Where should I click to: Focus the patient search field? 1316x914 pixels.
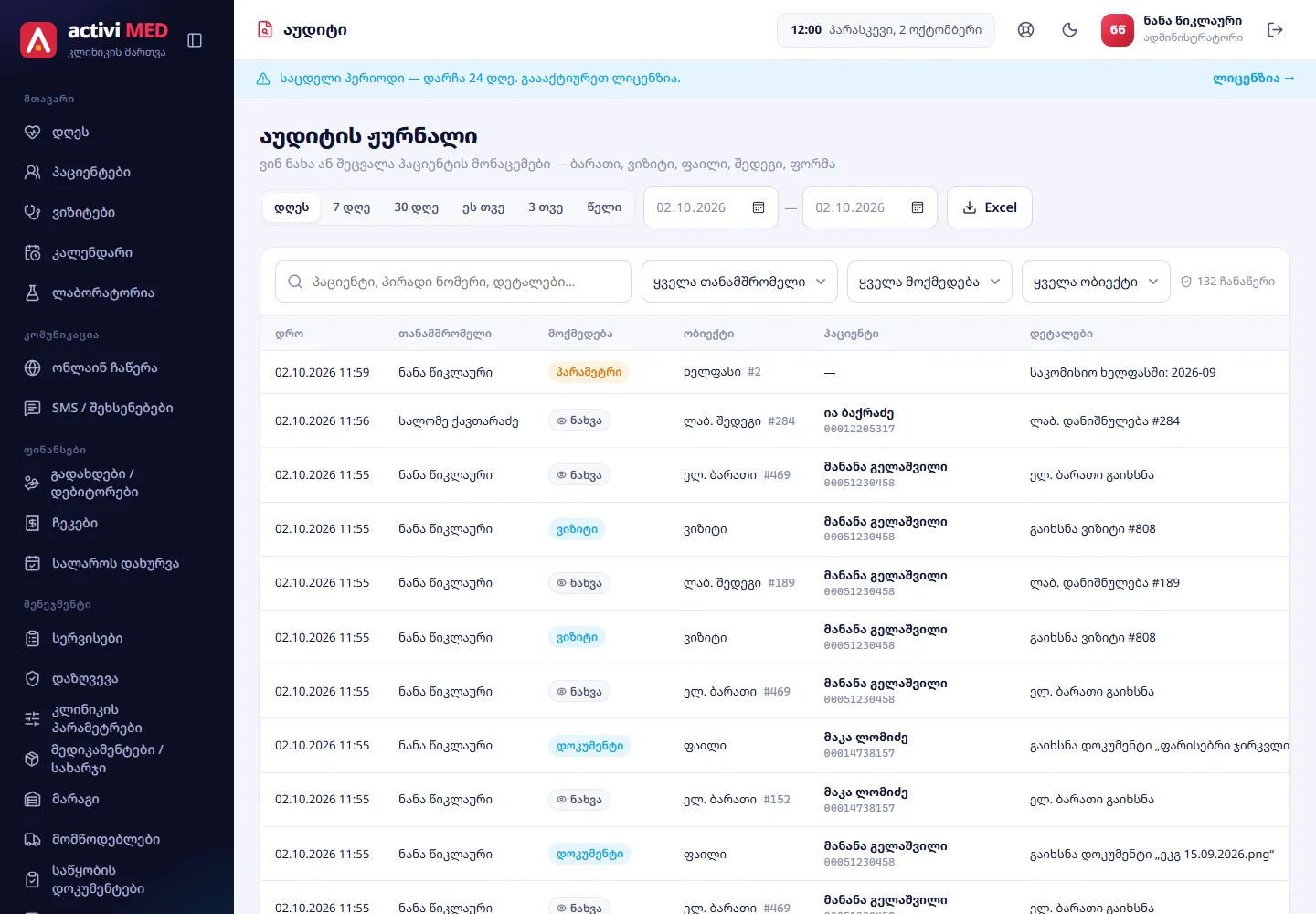(453, 282)
